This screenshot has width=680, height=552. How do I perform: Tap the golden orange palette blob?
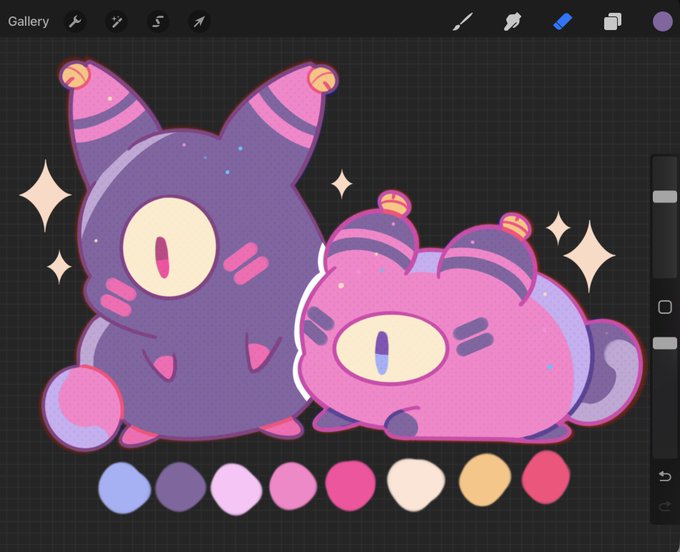click(485, 480)
